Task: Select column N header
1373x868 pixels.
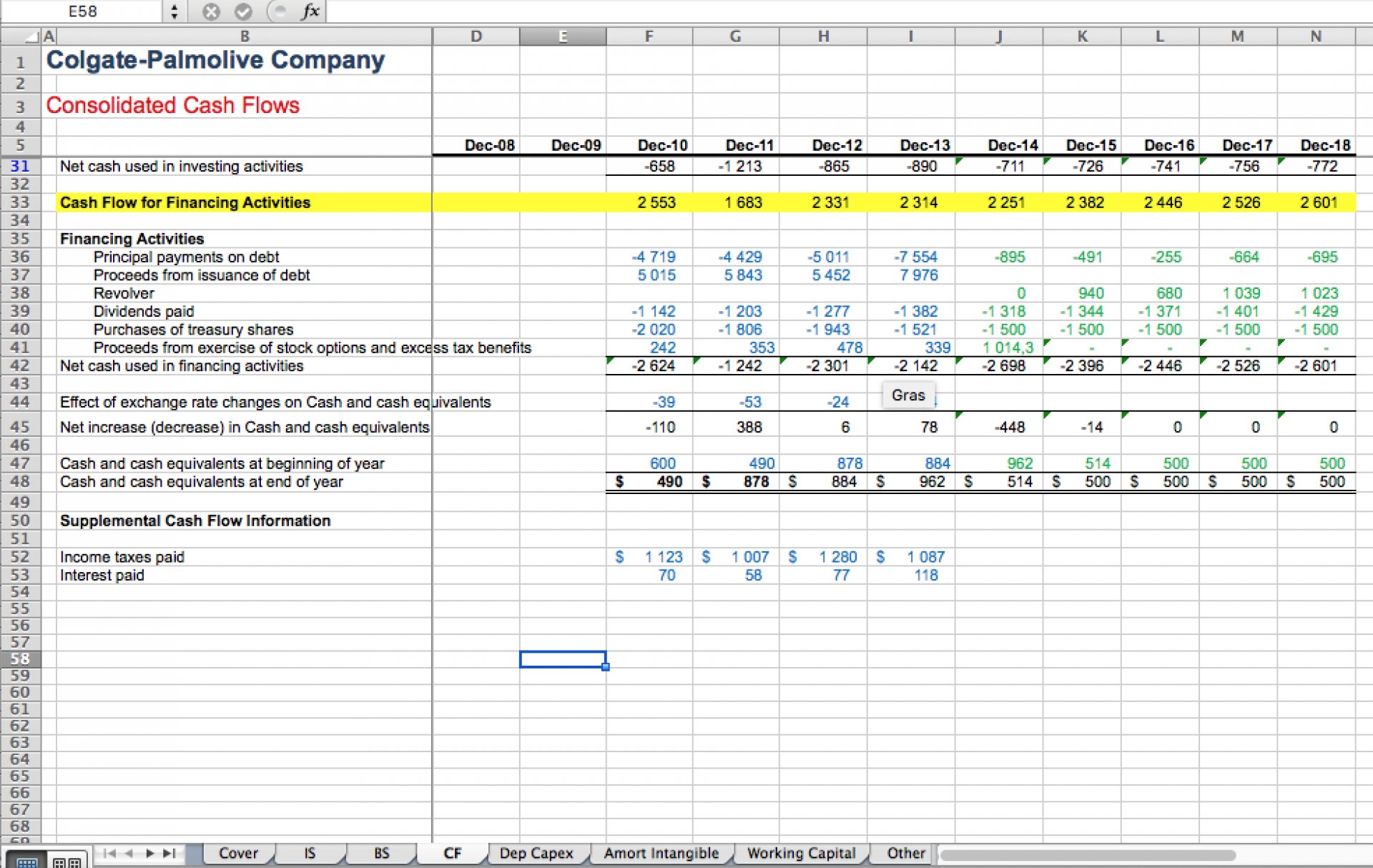Action: (1316, 36)
